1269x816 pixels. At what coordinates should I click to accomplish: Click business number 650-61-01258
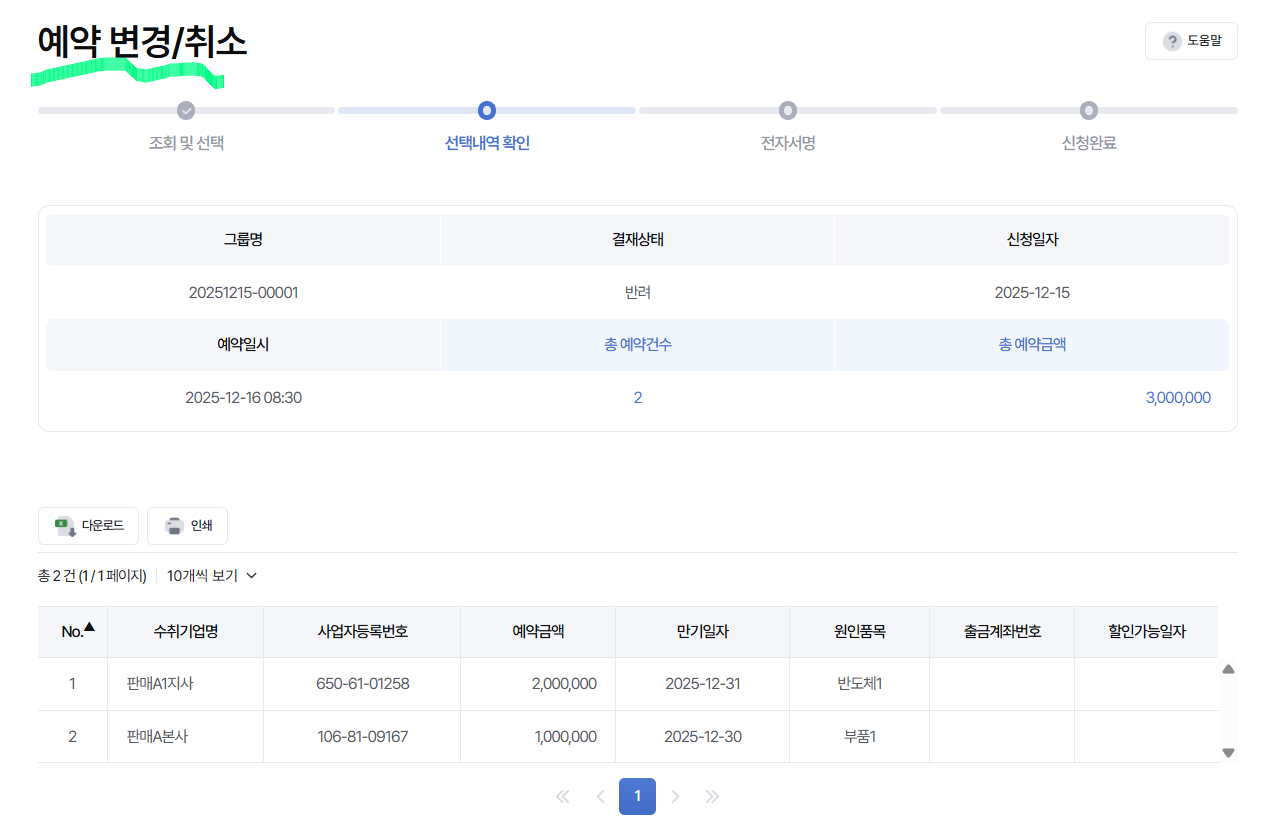click(362, 684)
